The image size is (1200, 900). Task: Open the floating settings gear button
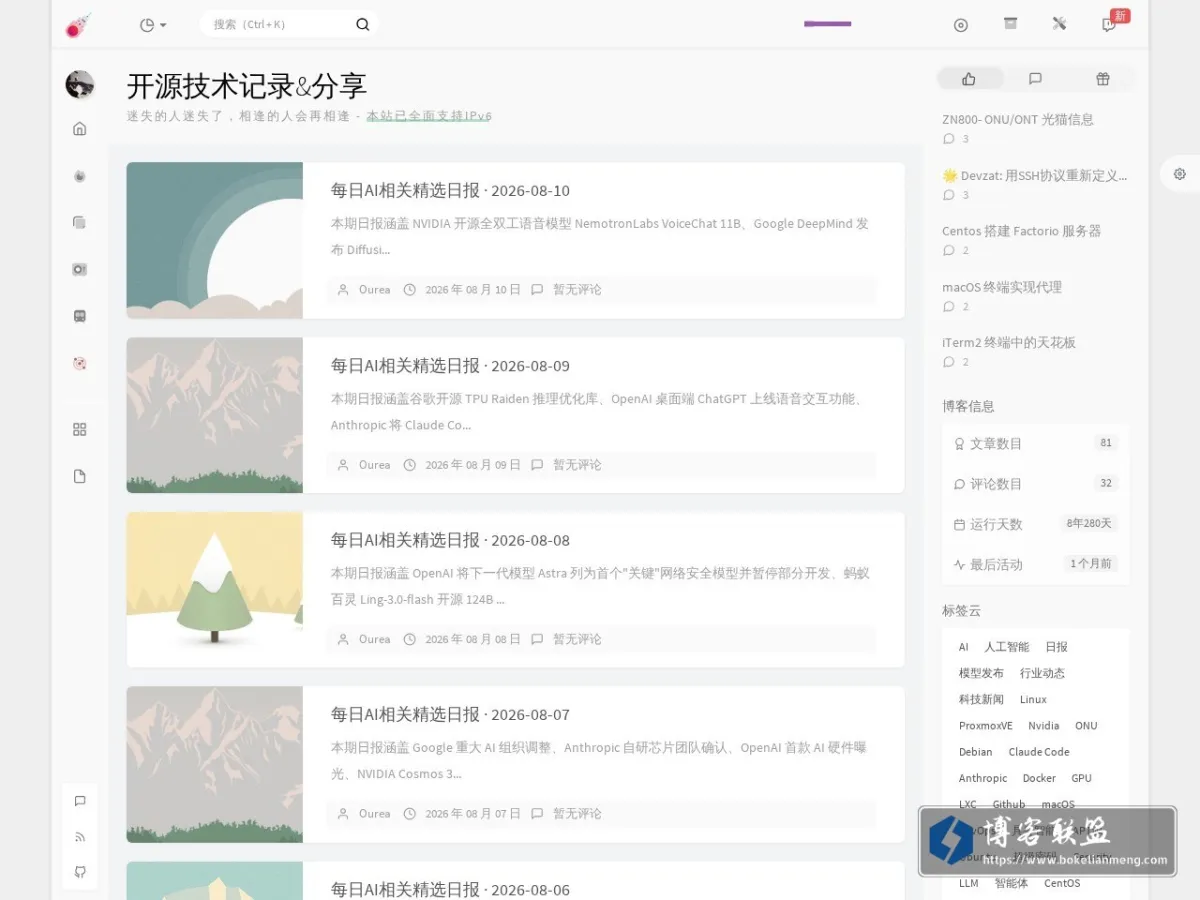(x=1180, y=174)
